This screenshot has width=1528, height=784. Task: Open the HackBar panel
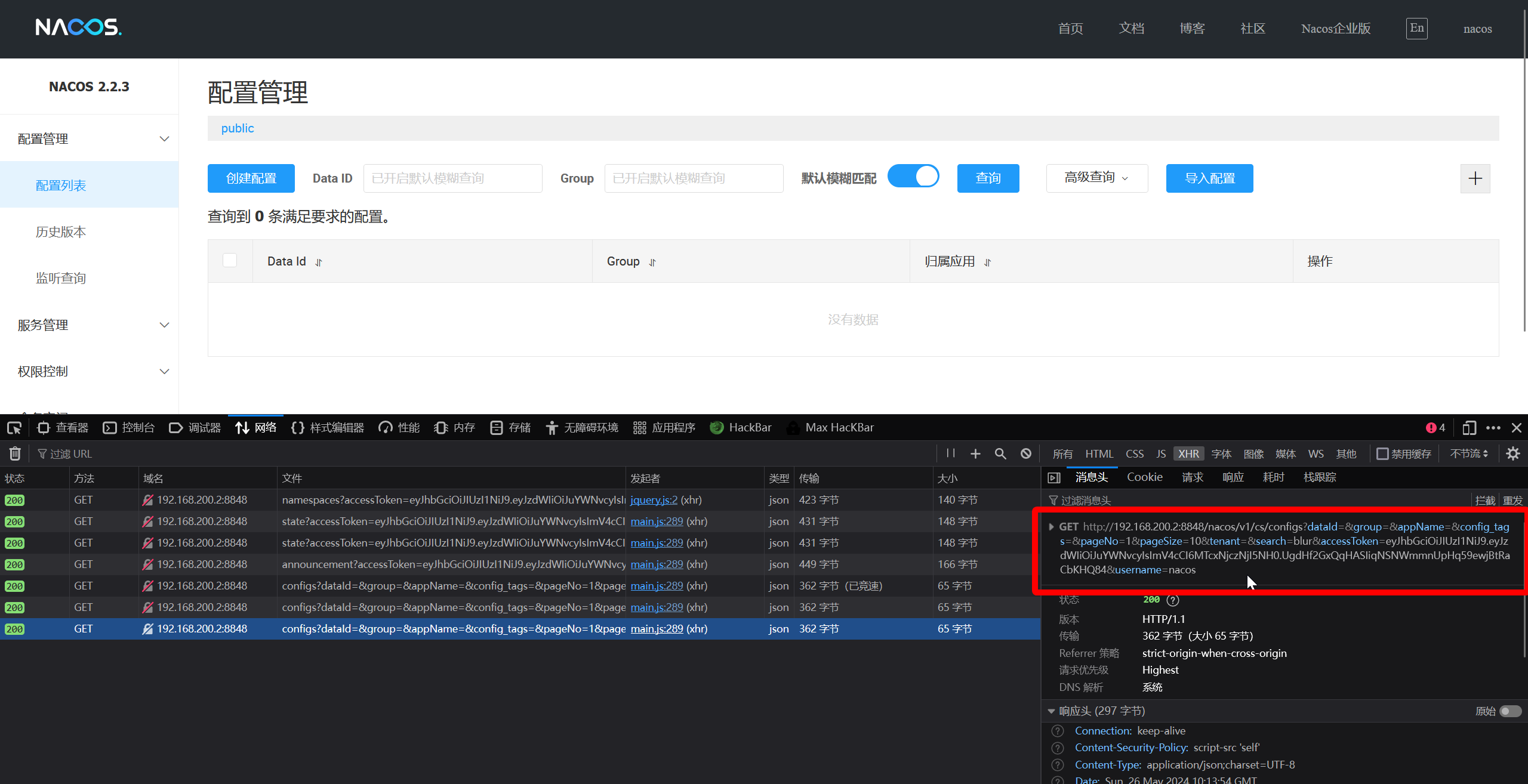tap(741, 428)
